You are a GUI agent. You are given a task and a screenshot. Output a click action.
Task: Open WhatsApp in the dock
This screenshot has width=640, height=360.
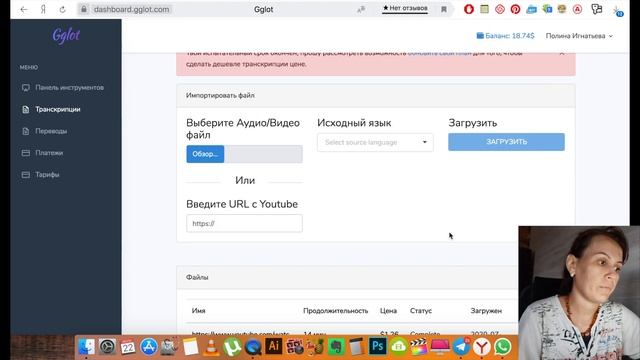click(x=503, y=347)
